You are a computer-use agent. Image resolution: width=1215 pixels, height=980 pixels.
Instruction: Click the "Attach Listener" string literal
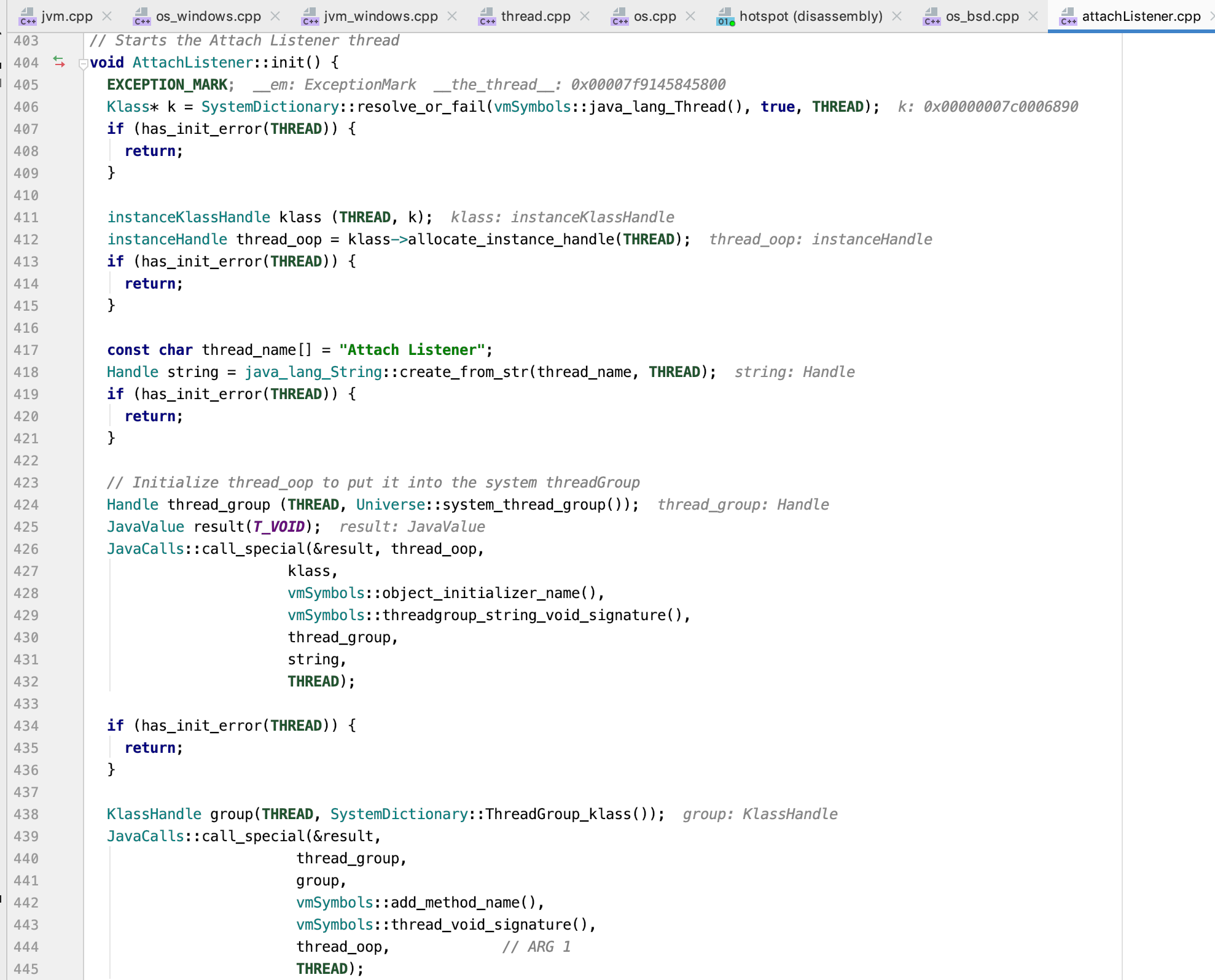[412, 350]
